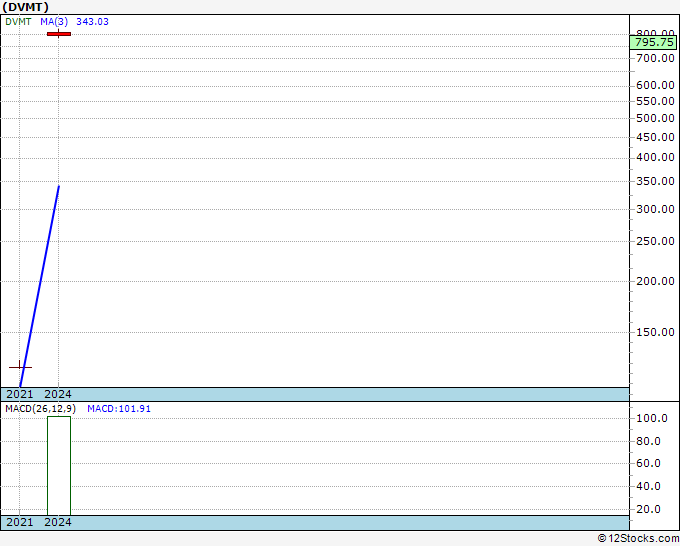The width and height of the screenshot is (680, 546).
Task: Click the 100.0 MACD axis label
Action: click(650, 418)
